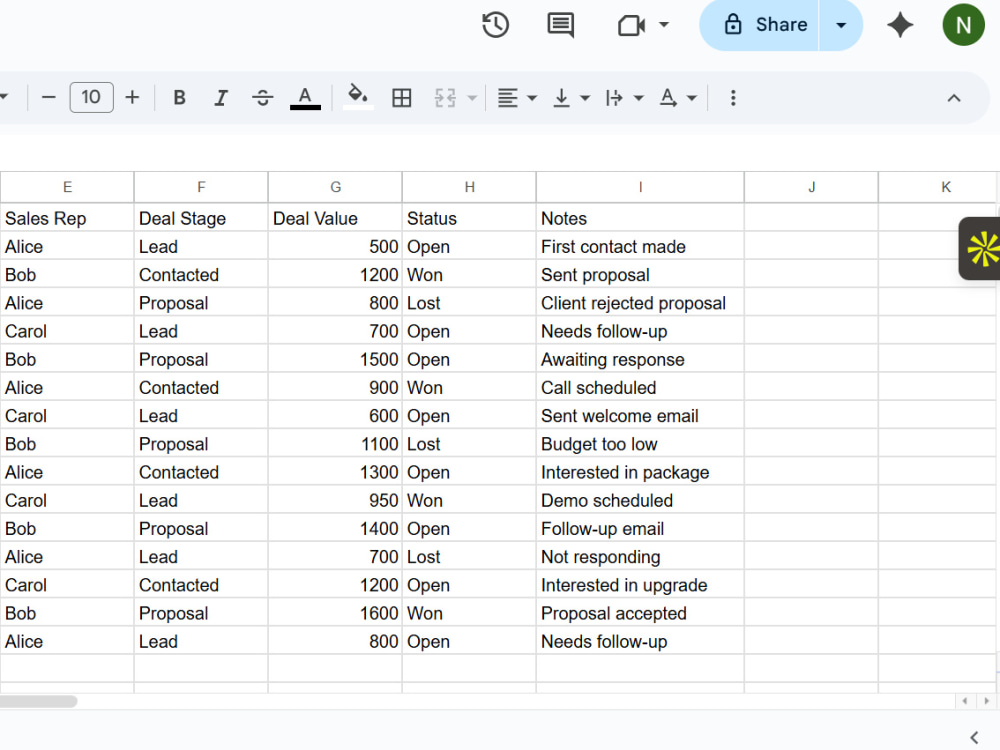The width and height of the screenshot is (1000, 750).
Task: Select cell Awaiting response
Action: coord(640,359)
